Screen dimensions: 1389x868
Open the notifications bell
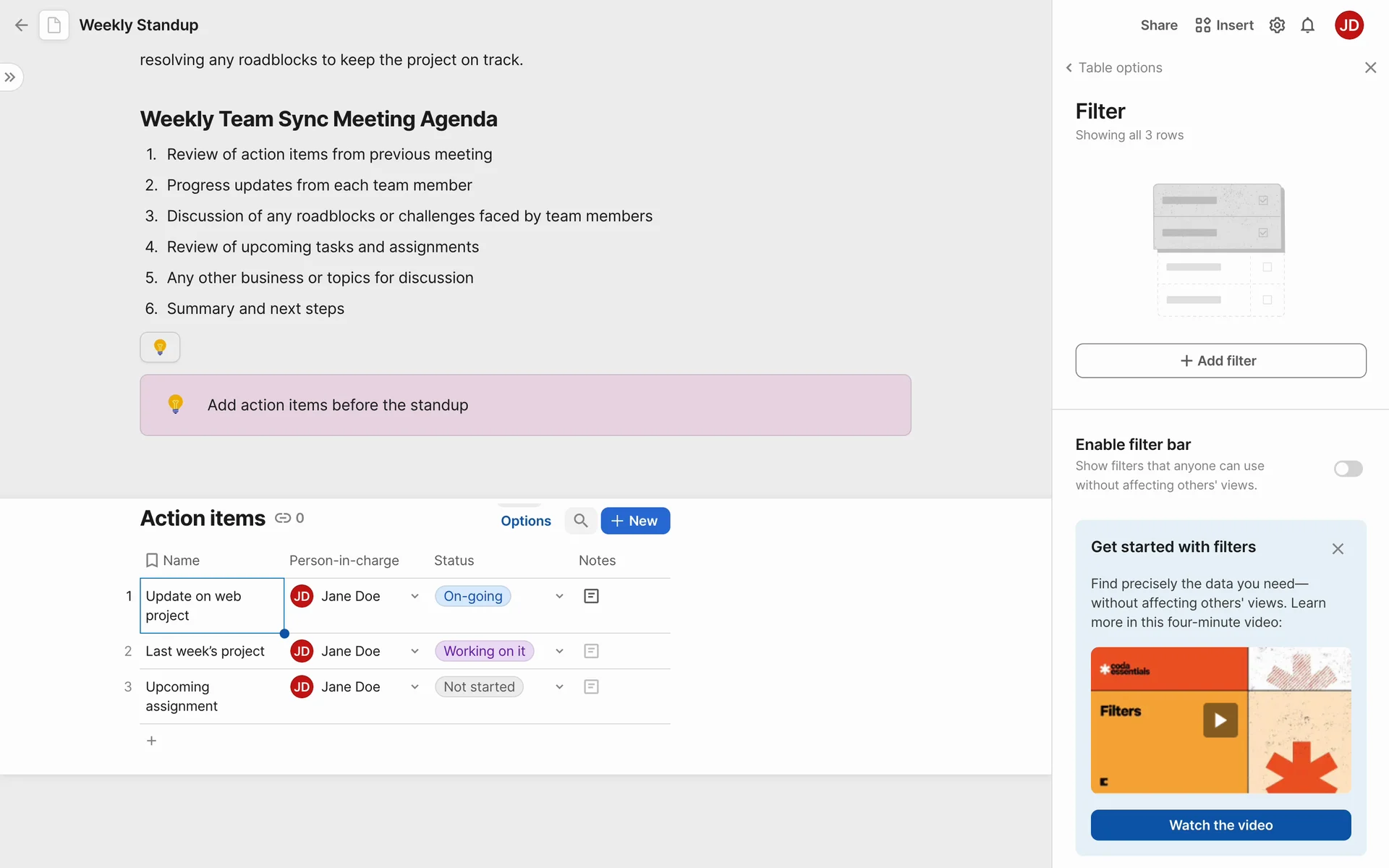click(x=1307, y=25)
